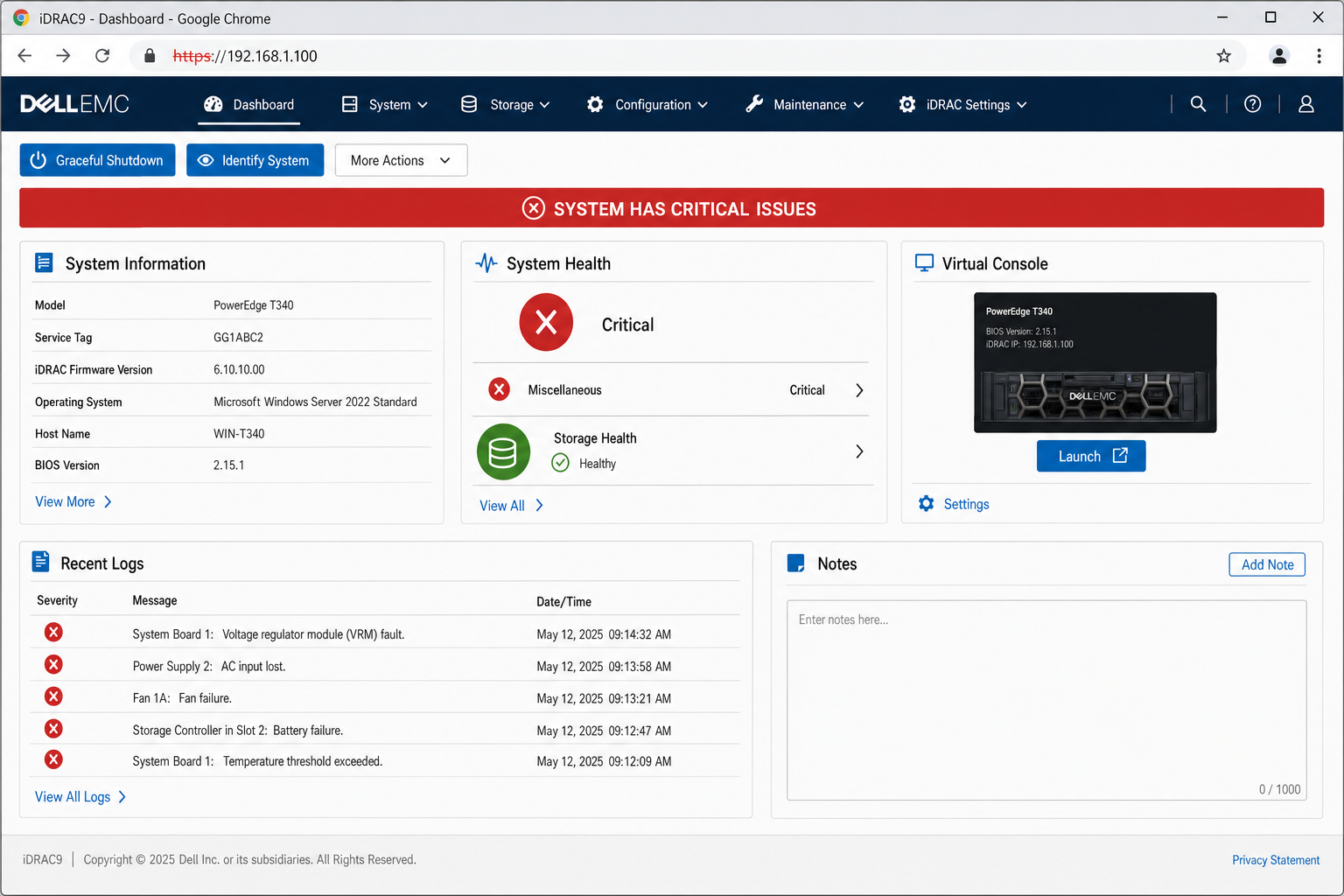Click the Notes panel icon
Image resolution: width=1344 pixels, height=896 pixels.
point(796,563)
